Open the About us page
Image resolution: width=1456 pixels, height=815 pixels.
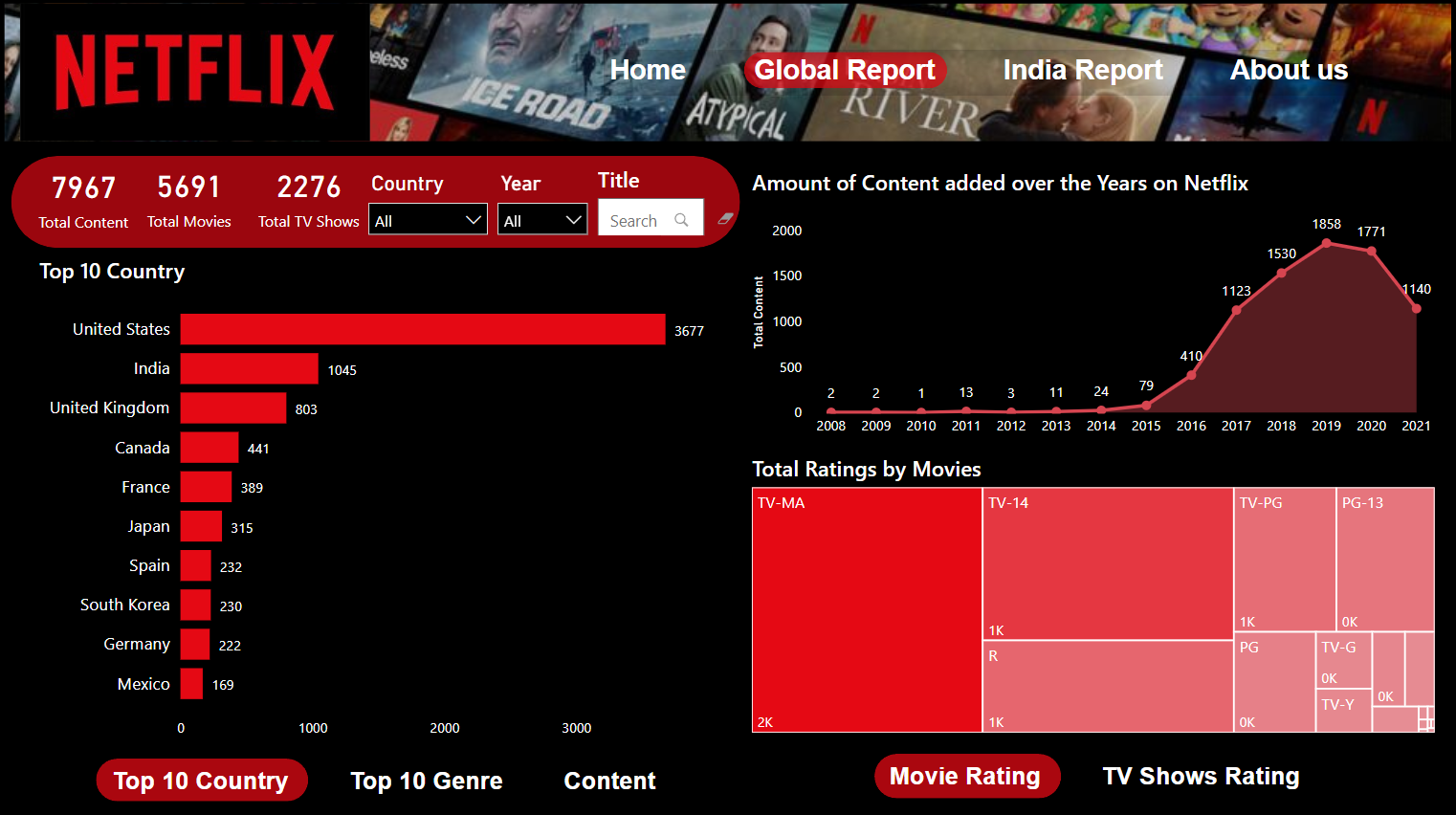click(x=1289, y=70)
